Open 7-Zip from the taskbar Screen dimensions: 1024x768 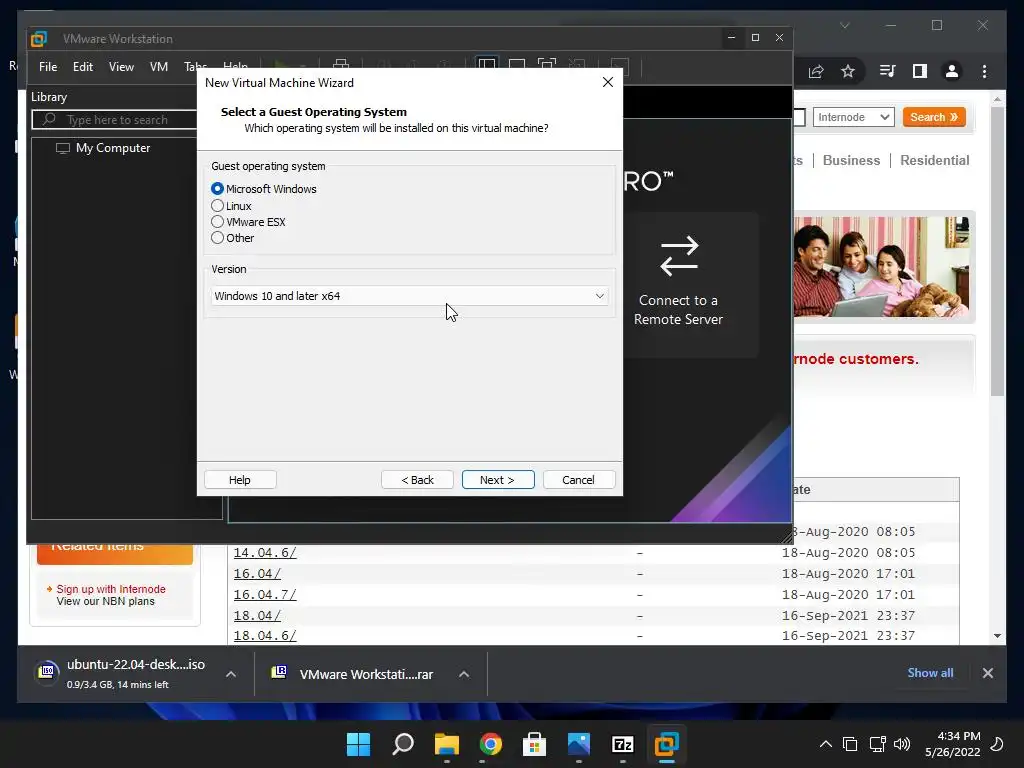coord(622,744)
